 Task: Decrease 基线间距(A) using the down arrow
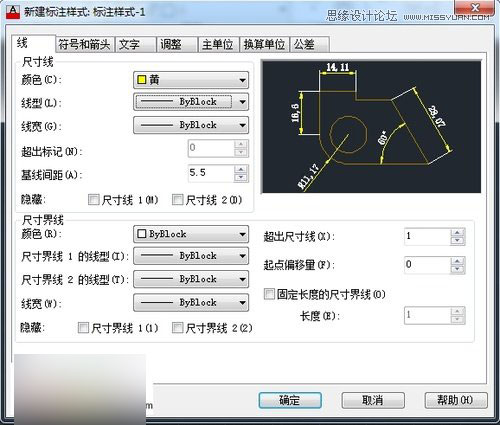(x=241, y=178)
